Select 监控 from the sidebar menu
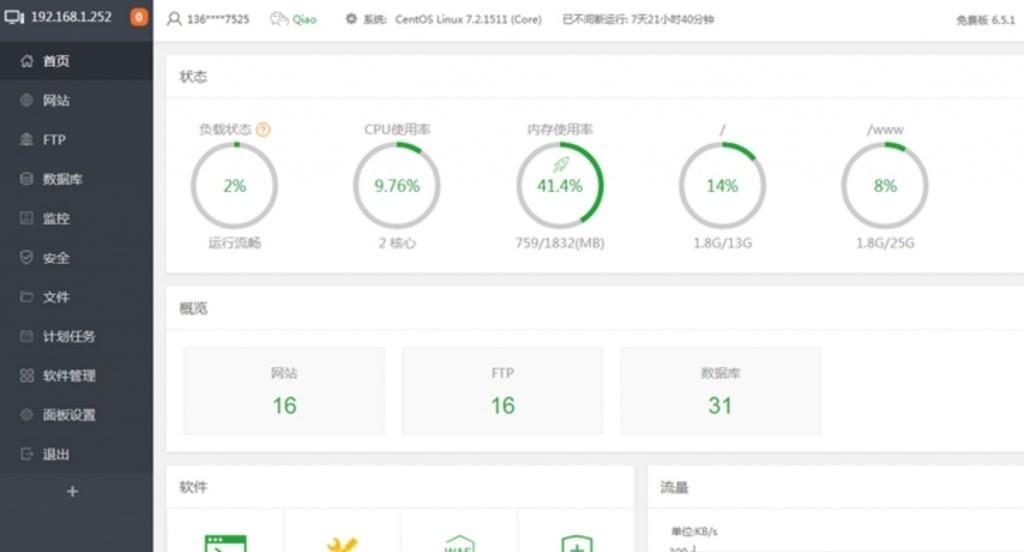 [x=56, y=219]
